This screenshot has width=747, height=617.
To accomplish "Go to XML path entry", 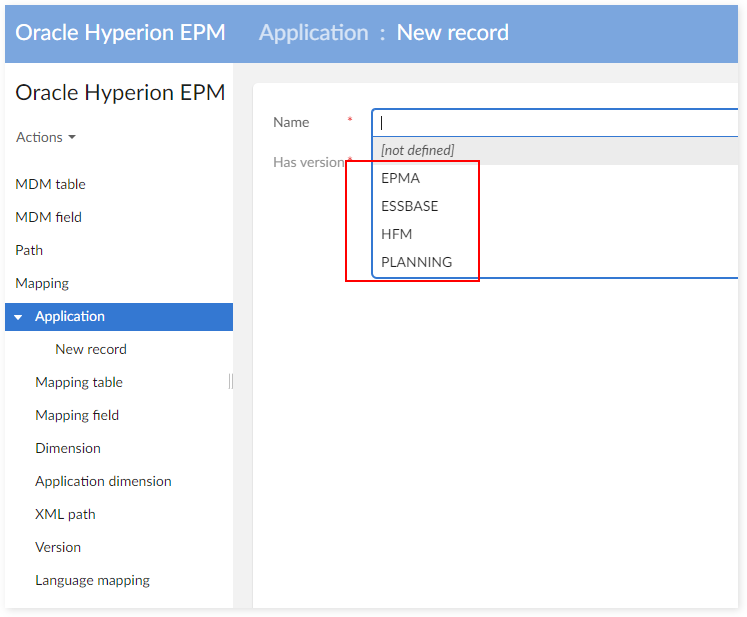I will (66, 514).
